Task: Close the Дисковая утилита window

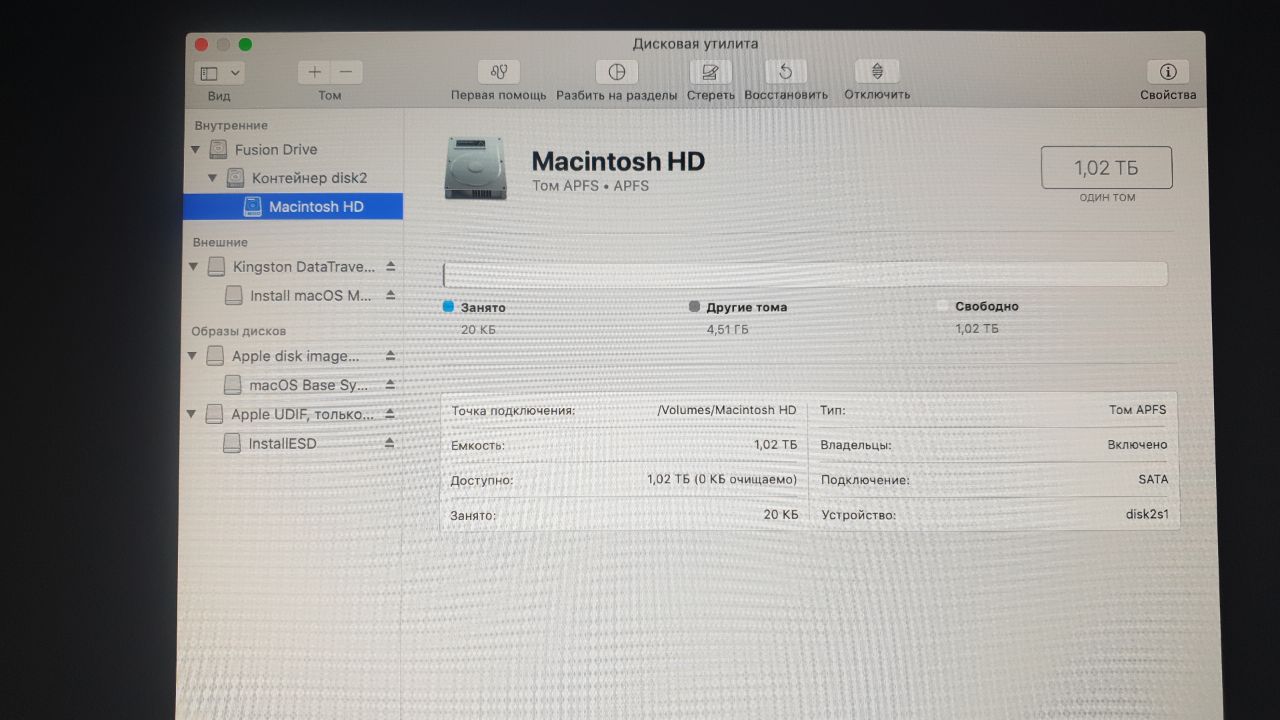Action: pyautogui.click(x=201, y=44)
